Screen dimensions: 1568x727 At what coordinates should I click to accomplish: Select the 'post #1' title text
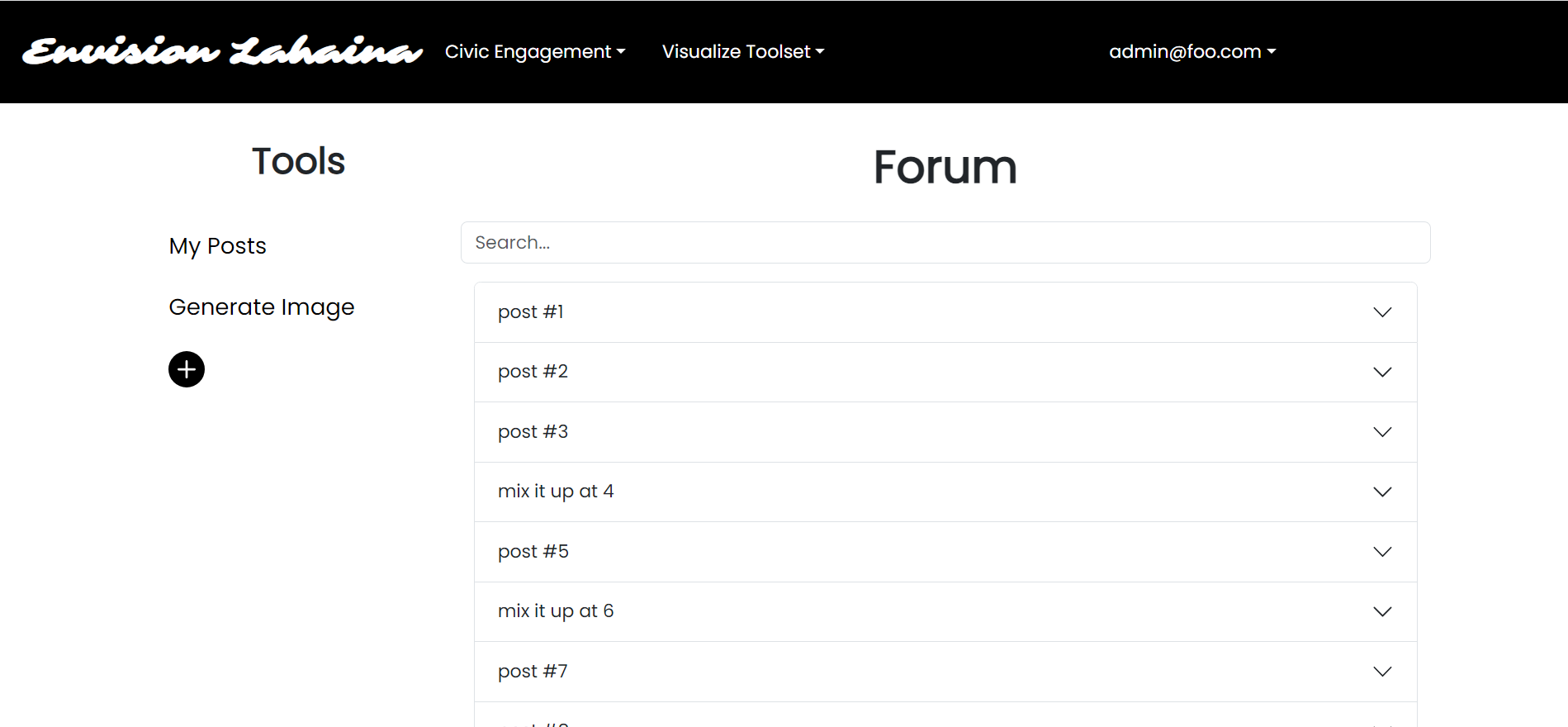pyautogui.click(x=531, y=312)
